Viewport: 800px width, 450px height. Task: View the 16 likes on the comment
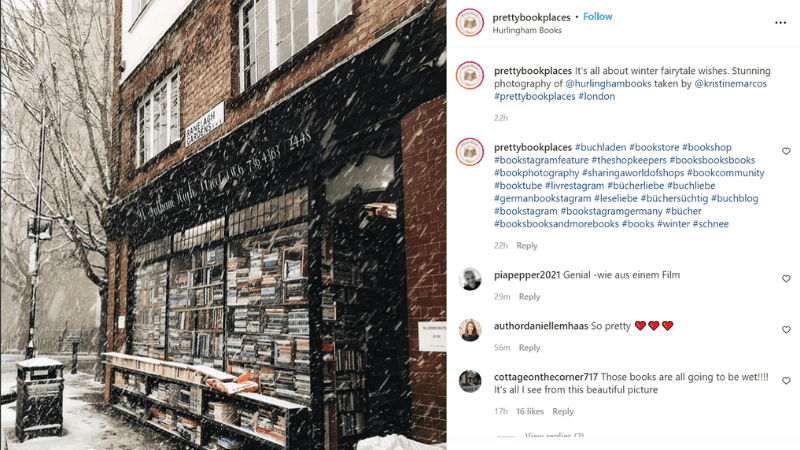tap(530, 411)
